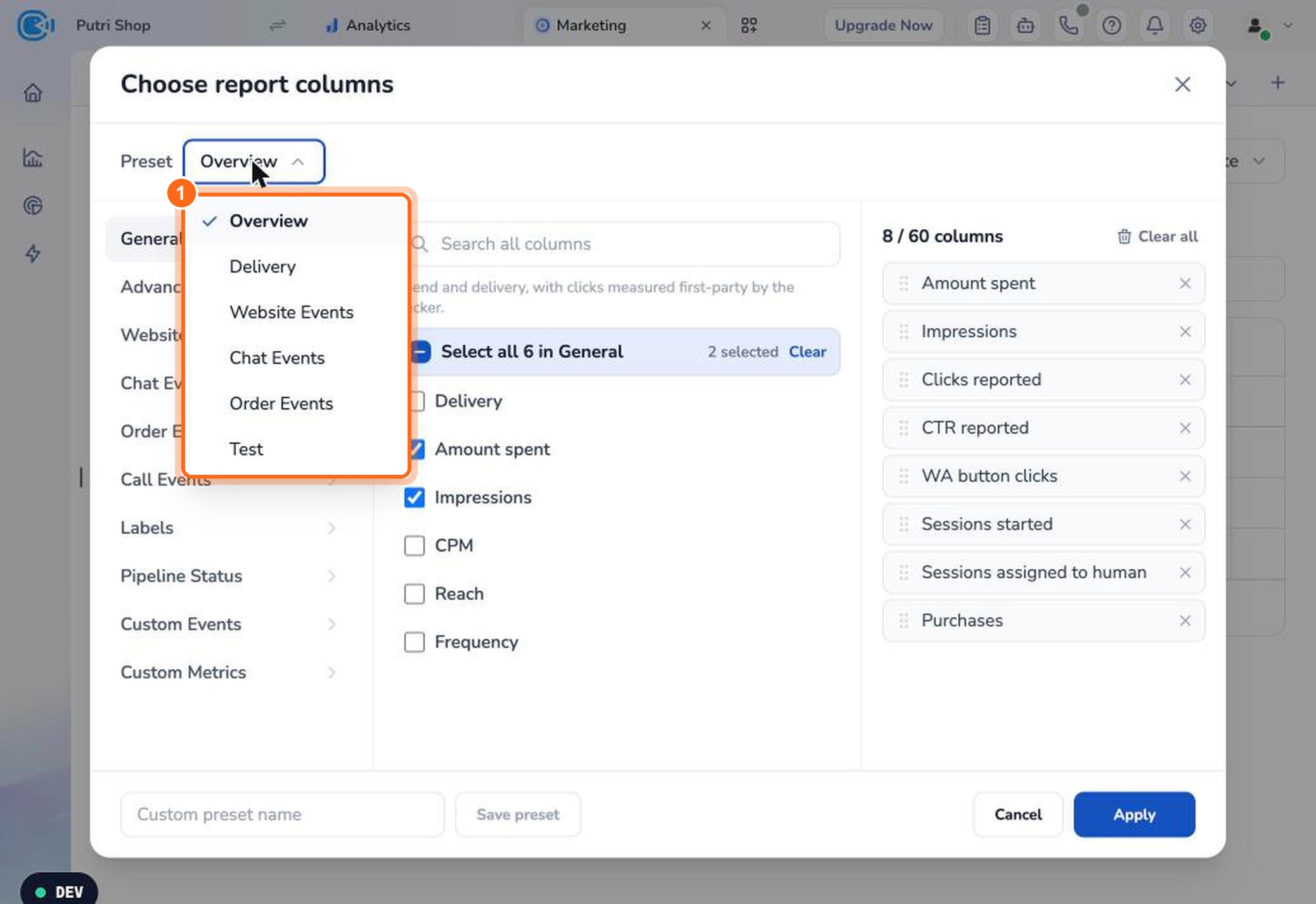Choose the Chat Events preset
The width and height of the screenshot is (1316, 904).
point(296,358)
